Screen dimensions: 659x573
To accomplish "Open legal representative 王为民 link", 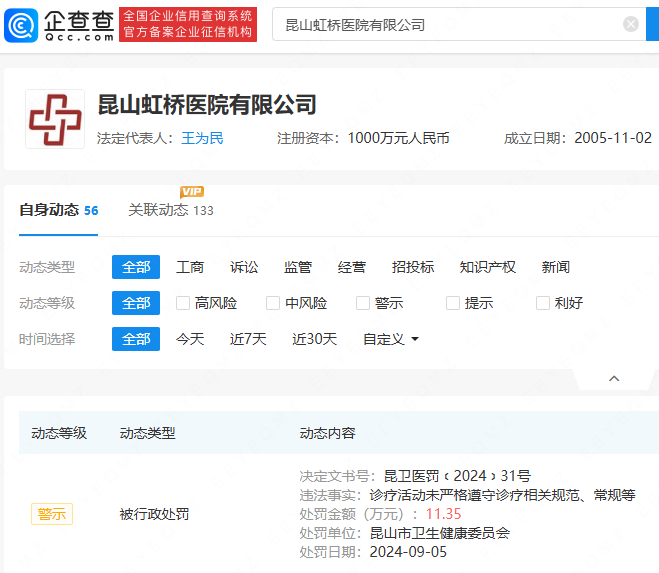I will (x=202, y=138).
